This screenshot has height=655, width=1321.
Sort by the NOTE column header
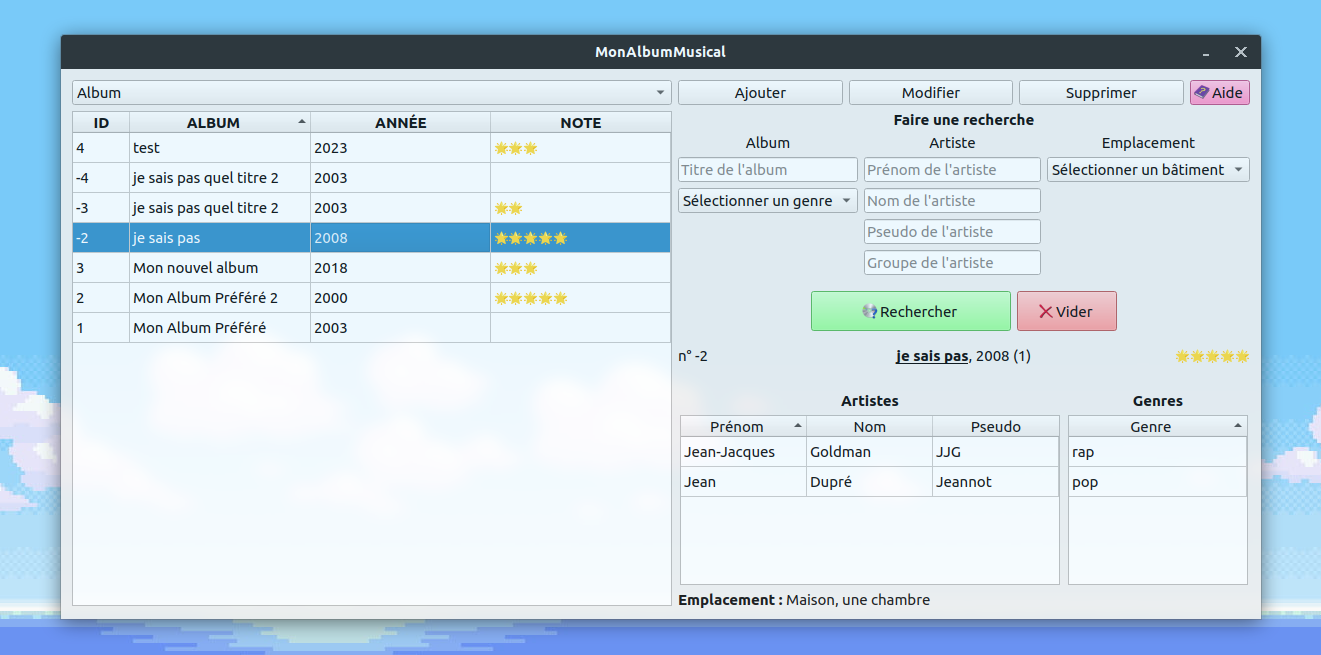(580, 122)
